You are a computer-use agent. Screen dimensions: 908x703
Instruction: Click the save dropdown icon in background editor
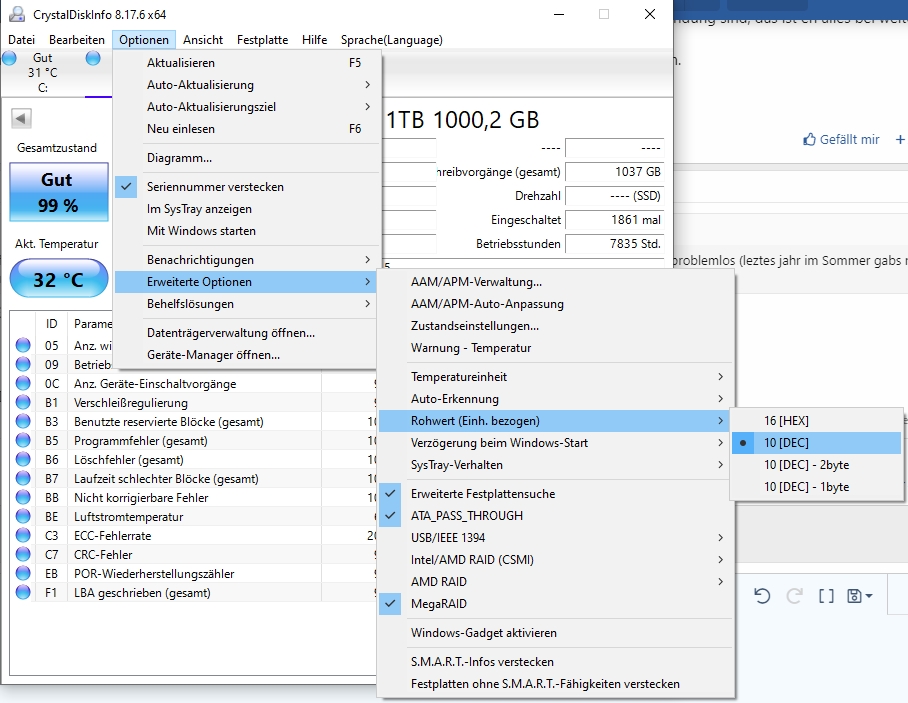tap(859, 596)
